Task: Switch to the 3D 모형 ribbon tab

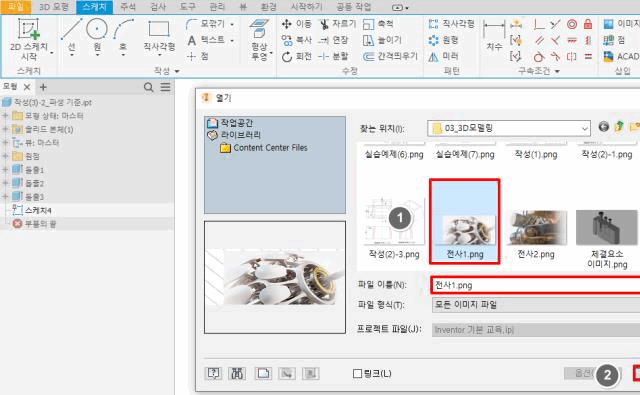Action: click(x=53, y=7)
